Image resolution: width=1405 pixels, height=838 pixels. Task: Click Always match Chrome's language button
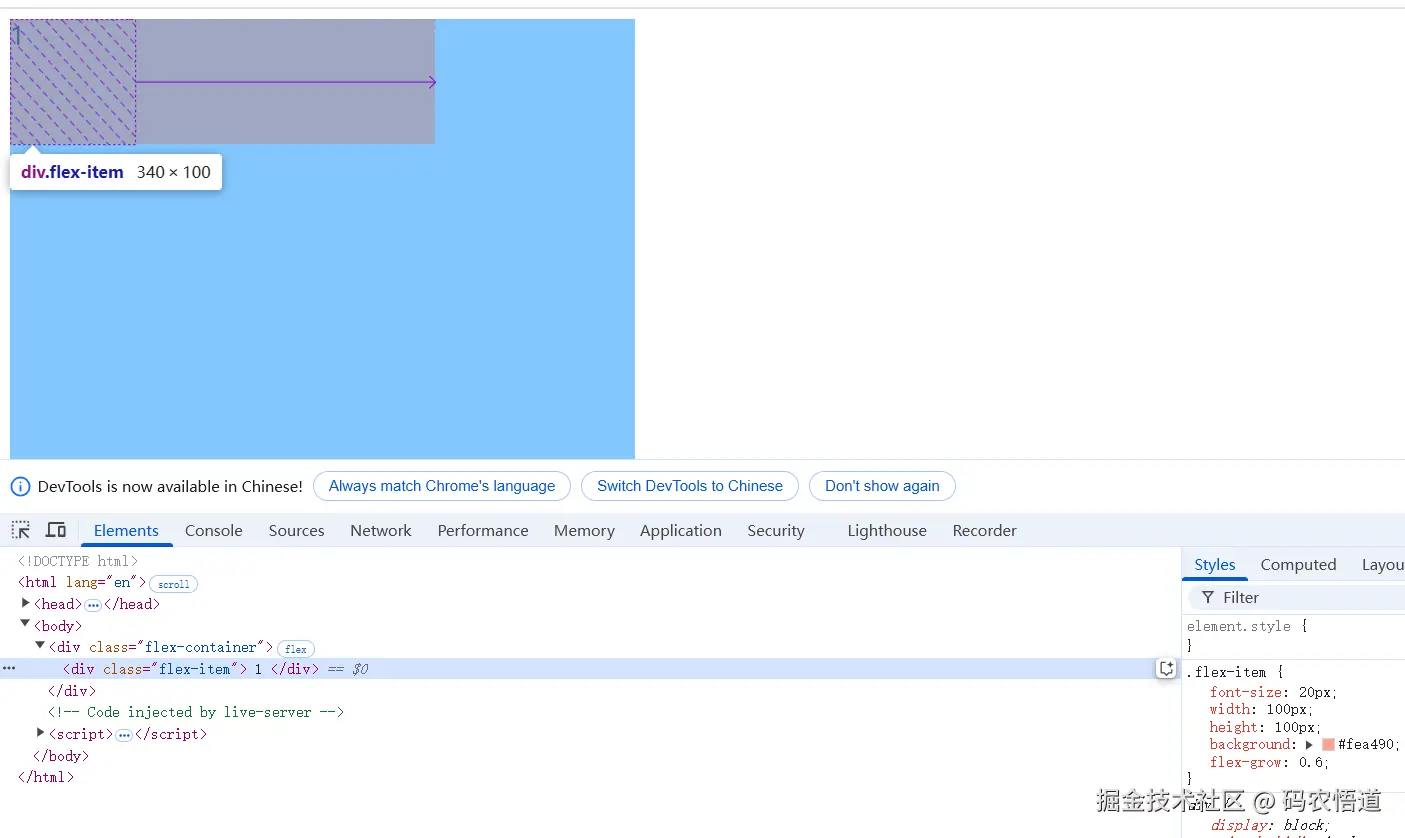(x=442, y=486)
